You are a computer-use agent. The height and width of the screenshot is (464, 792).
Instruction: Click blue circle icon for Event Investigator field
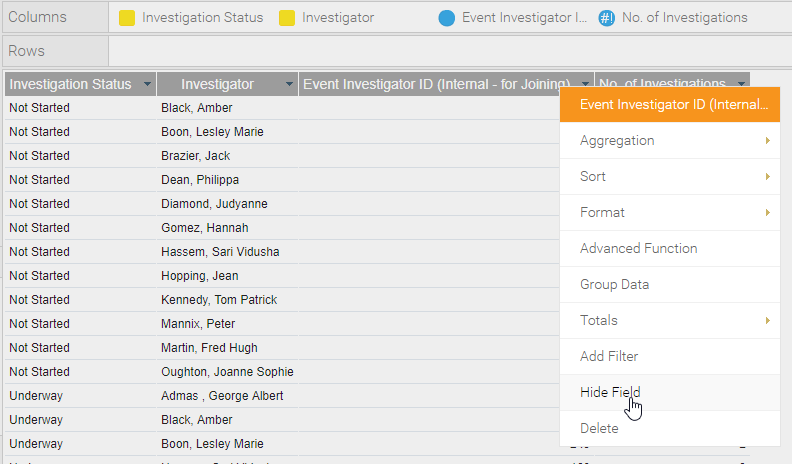[x=447, y=18]
